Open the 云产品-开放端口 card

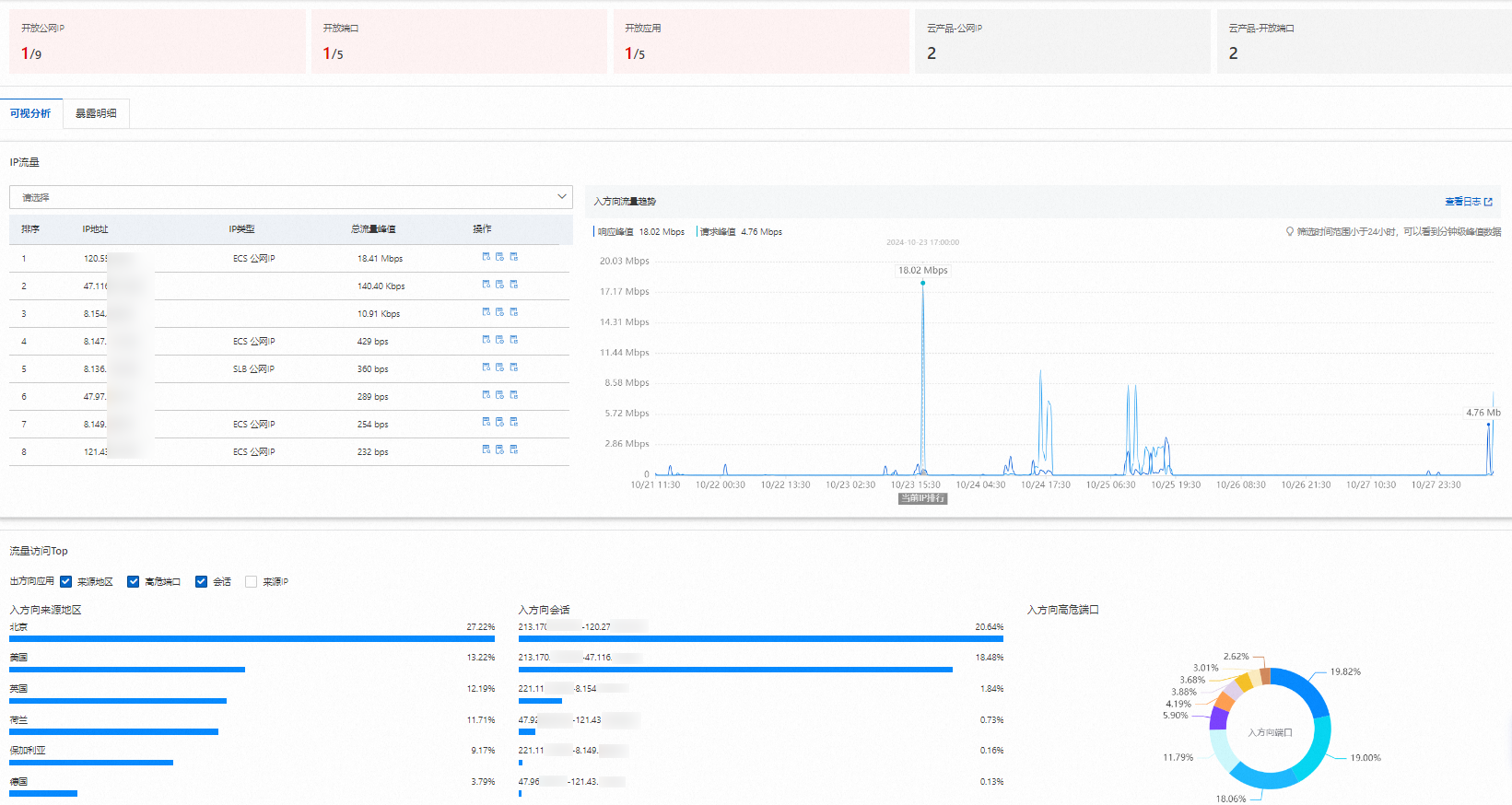pyautogui.click(x=1365, y=41)
